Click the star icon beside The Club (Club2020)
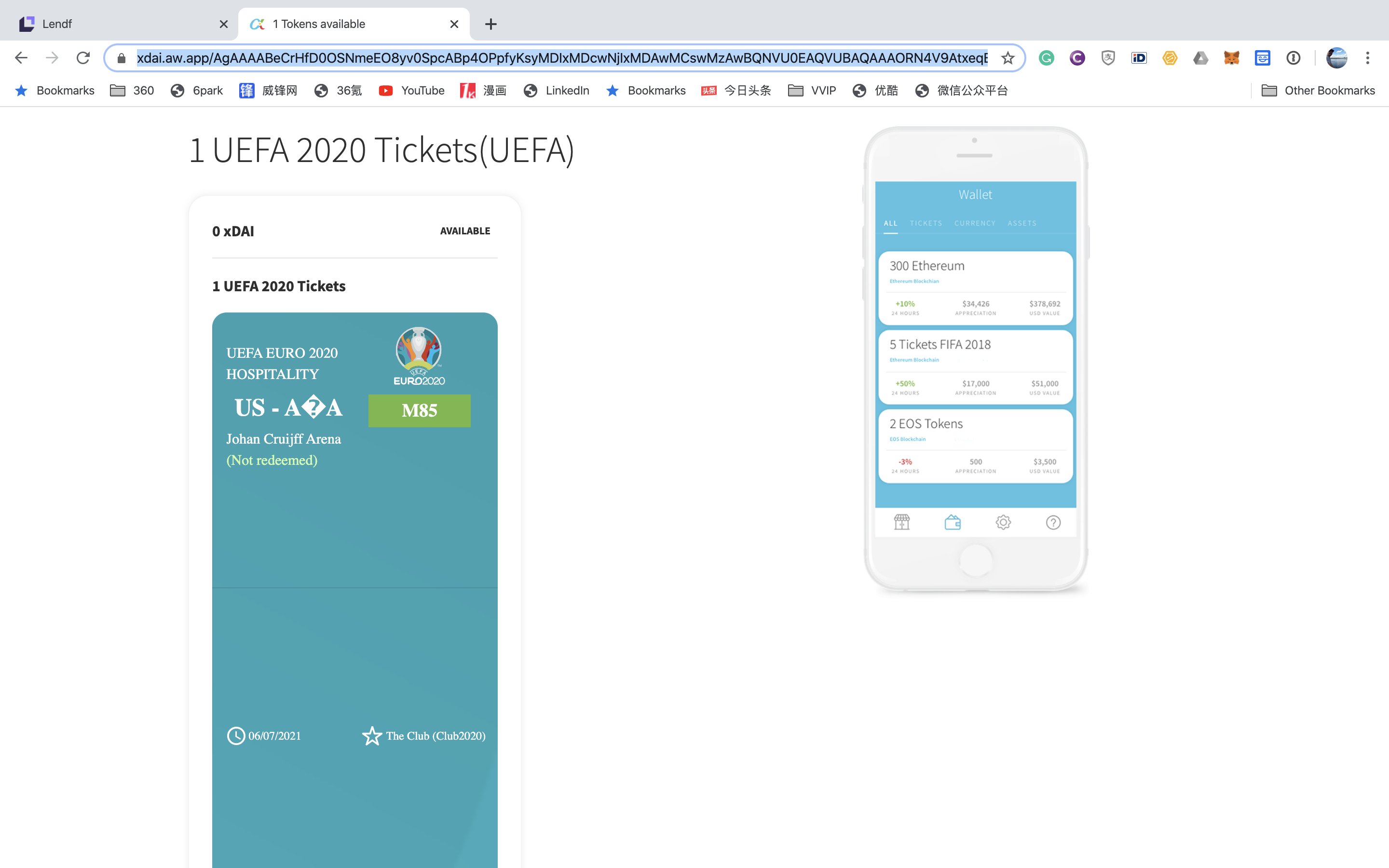The image size is (1389, 868). 372,735
